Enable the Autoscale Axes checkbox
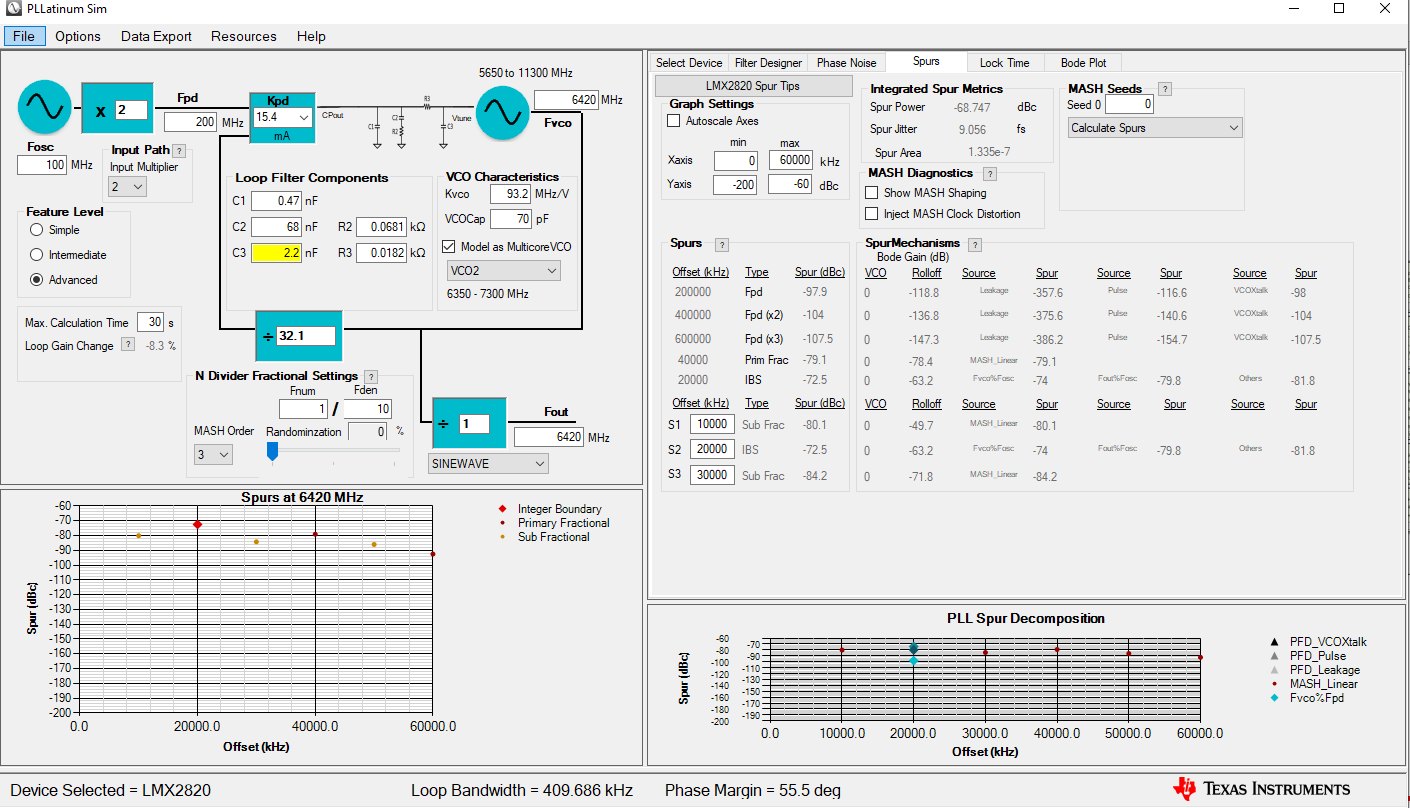 [x=674, y=121]
